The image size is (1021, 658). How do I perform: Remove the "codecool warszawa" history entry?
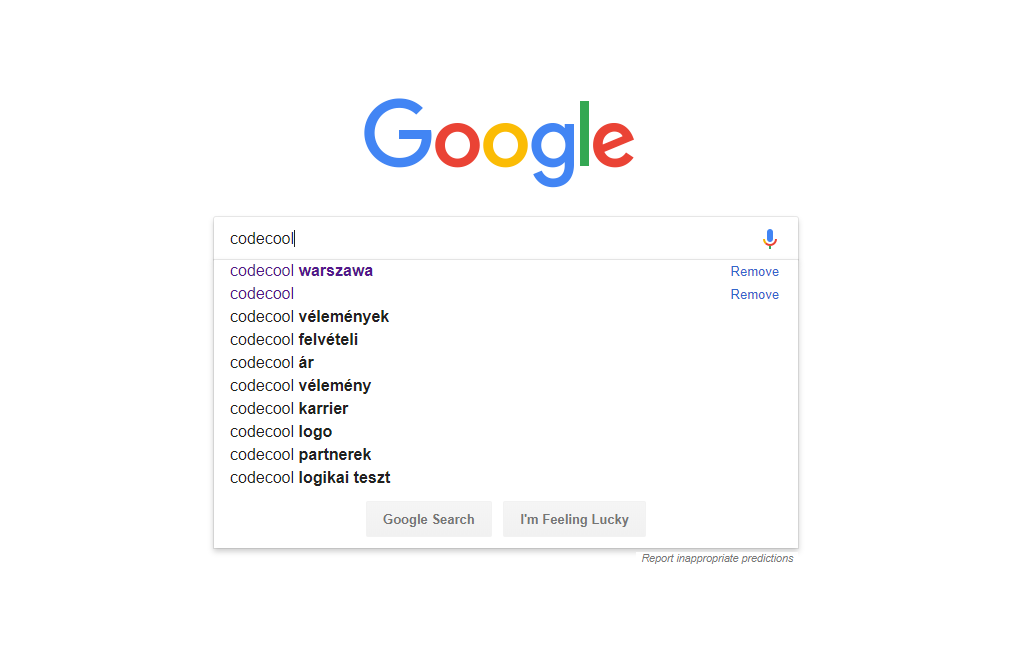pyautogui.click(x=754, y=271)
